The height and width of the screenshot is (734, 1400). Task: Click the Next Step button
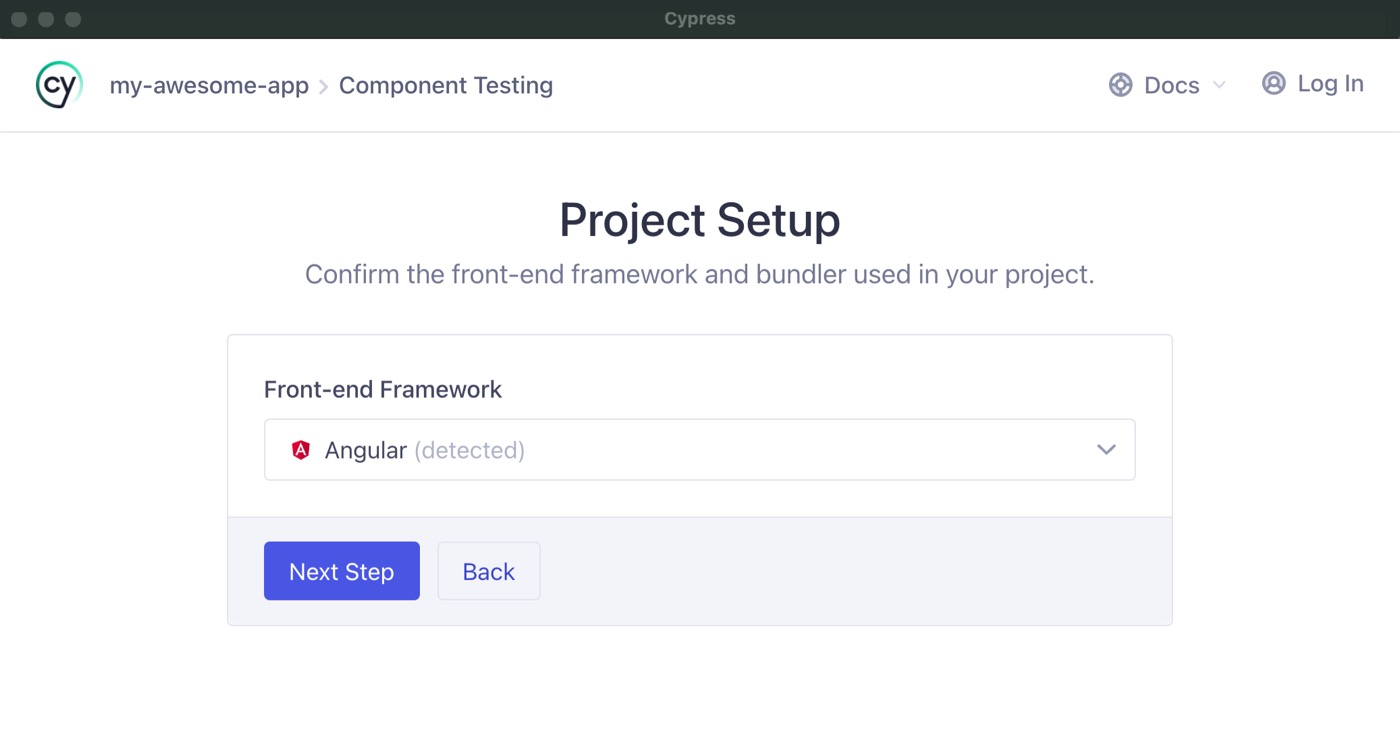tap(341, 571)
